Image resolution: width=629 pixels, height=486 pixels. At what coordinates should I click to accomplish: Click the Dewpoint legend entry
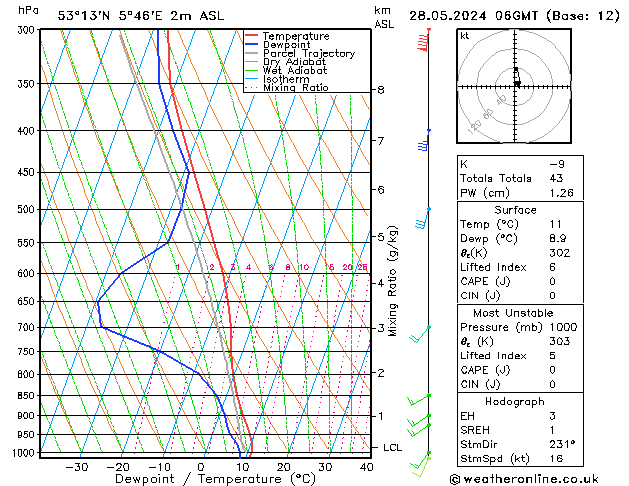(288, 45)
